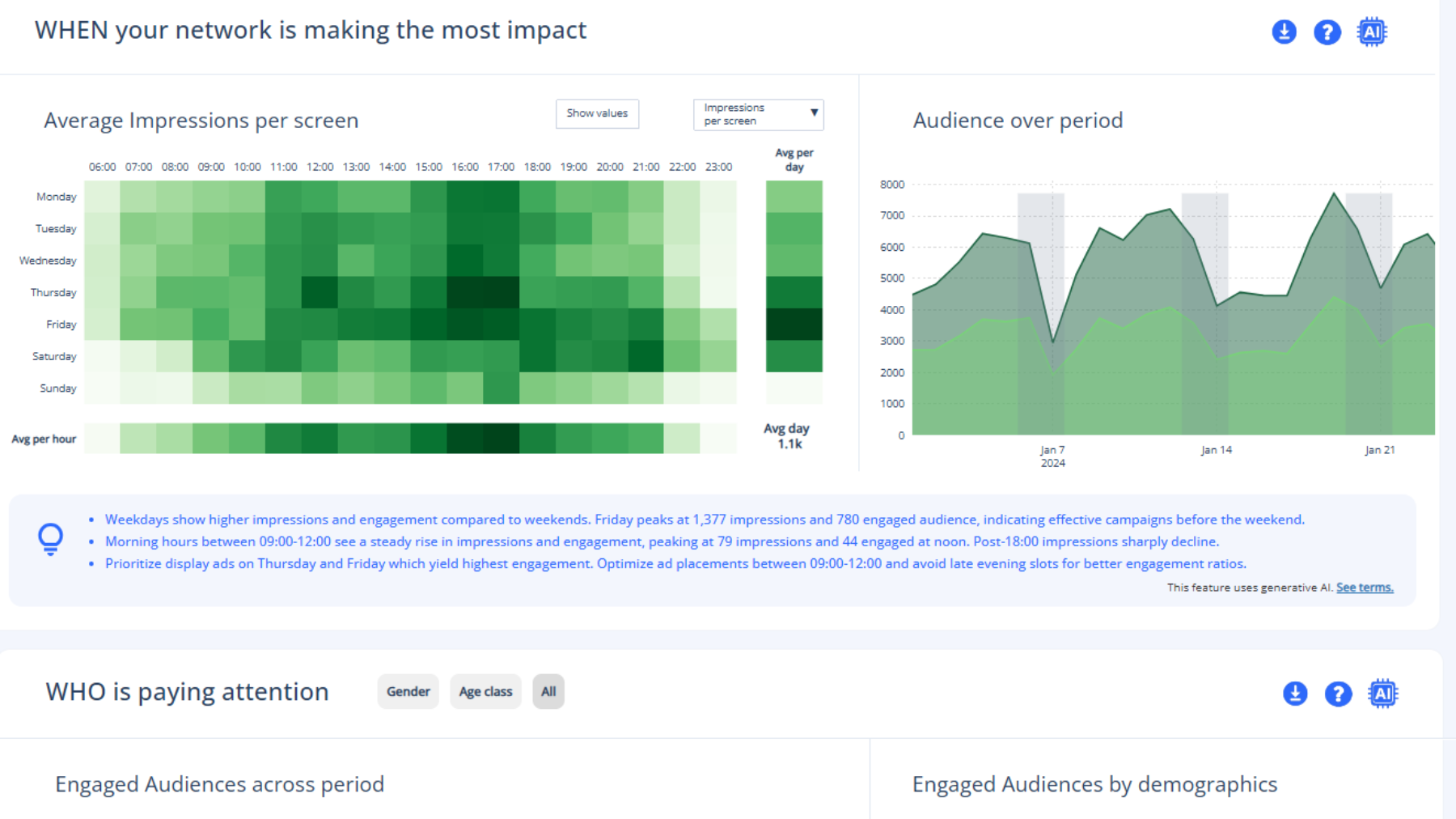Click Thursday 12:00 heatmap cell
Image resolution: width=1456 pixels, height=819 pixels.
tap(320, 292)
